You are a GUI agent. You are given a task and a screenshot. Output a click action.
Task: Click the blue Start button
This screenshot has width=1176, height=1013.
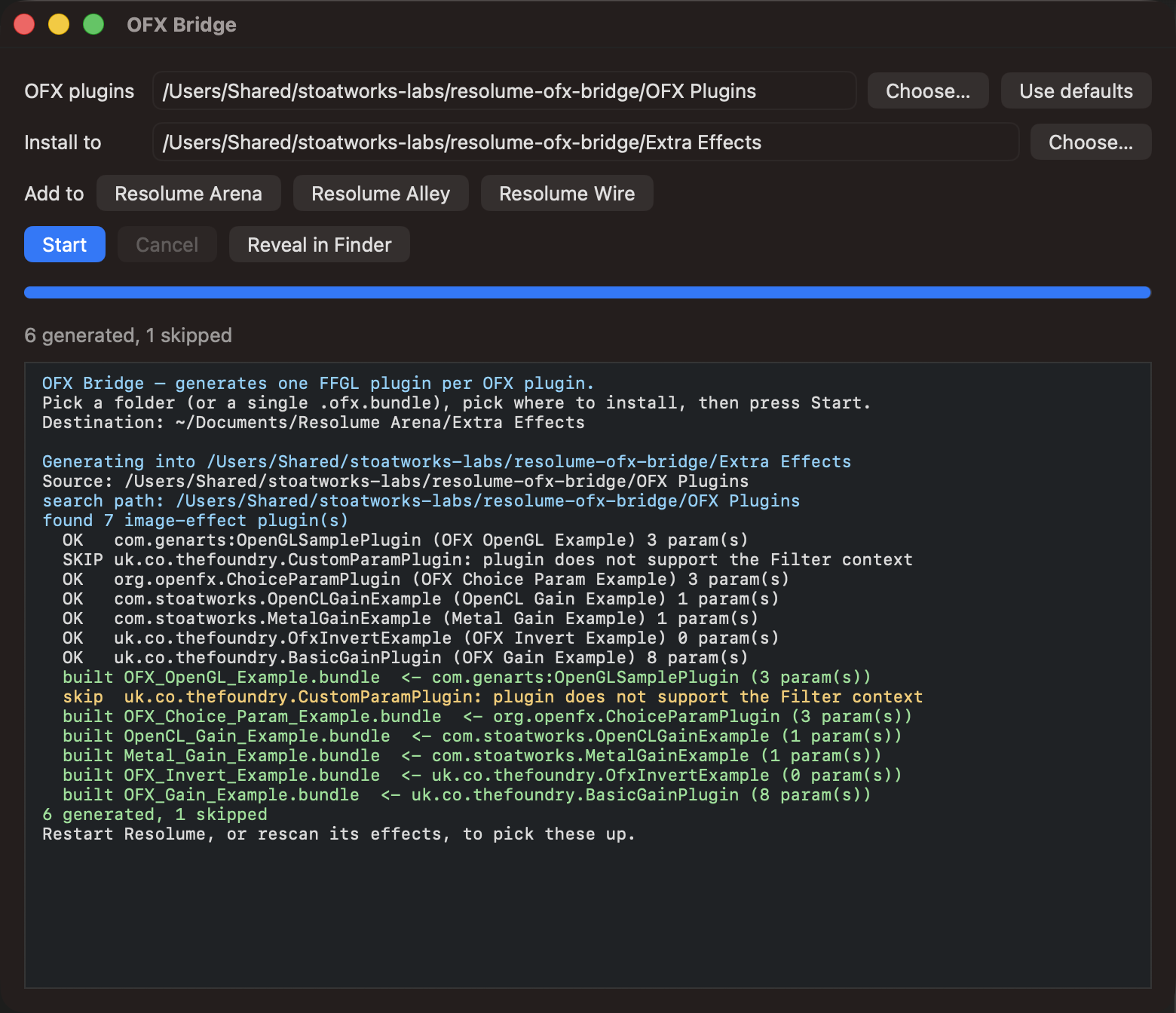65,244
